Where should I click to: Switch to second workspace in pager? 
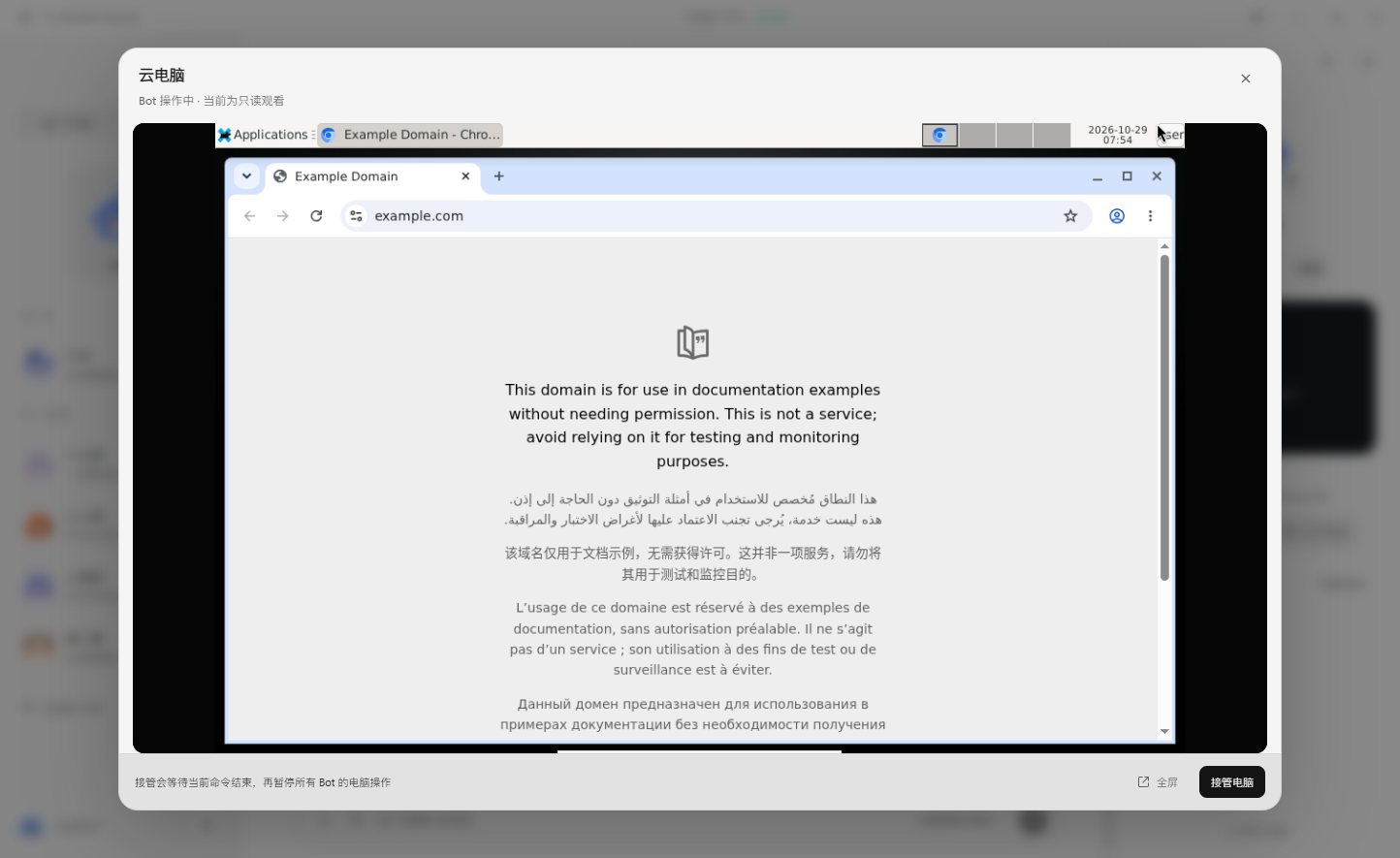tap(977, 135)
